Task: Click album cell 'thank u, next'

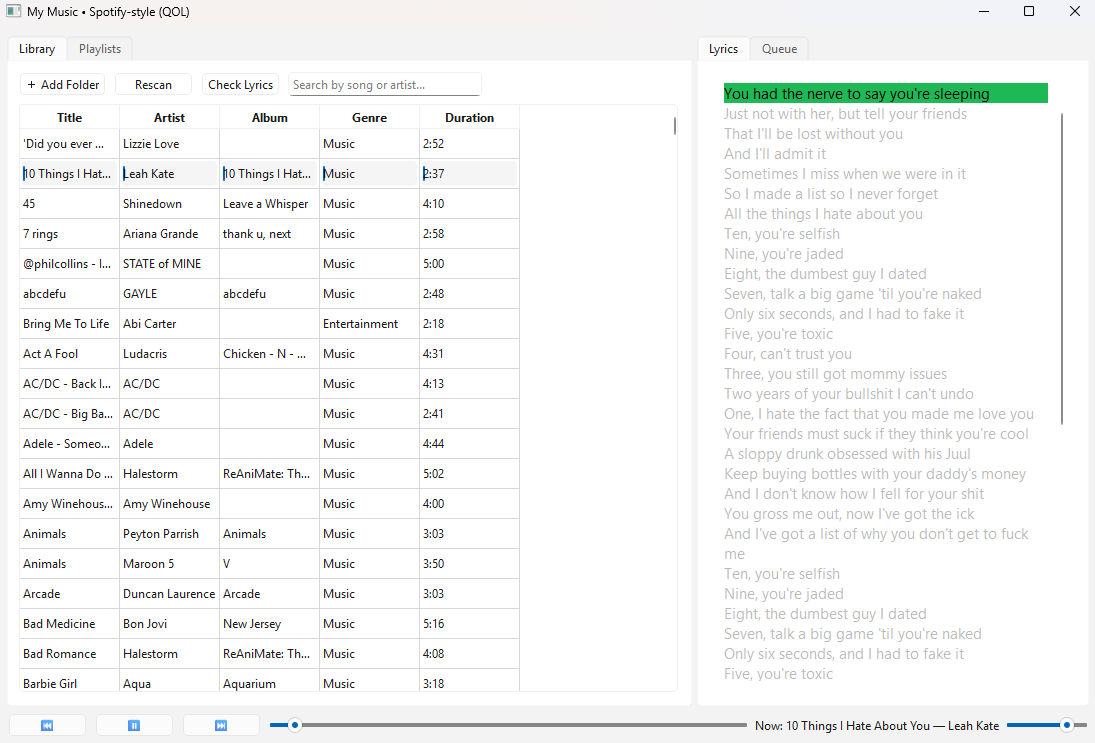Action: click(x=270, y=234)
